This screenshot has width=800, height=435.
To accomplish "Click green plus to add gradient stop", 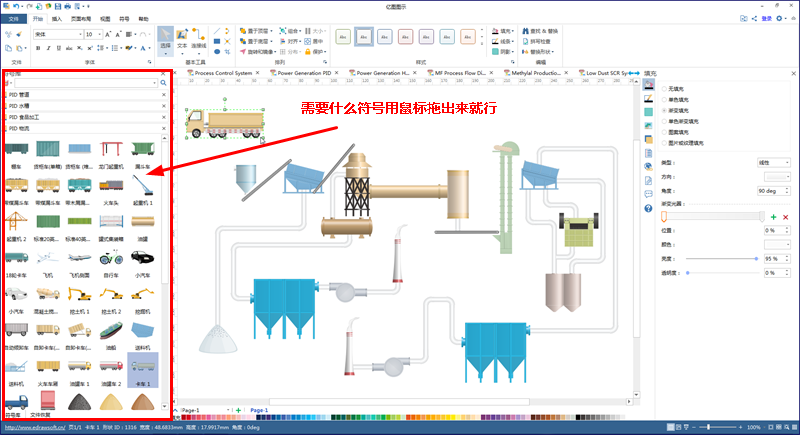I will (773, 216).
